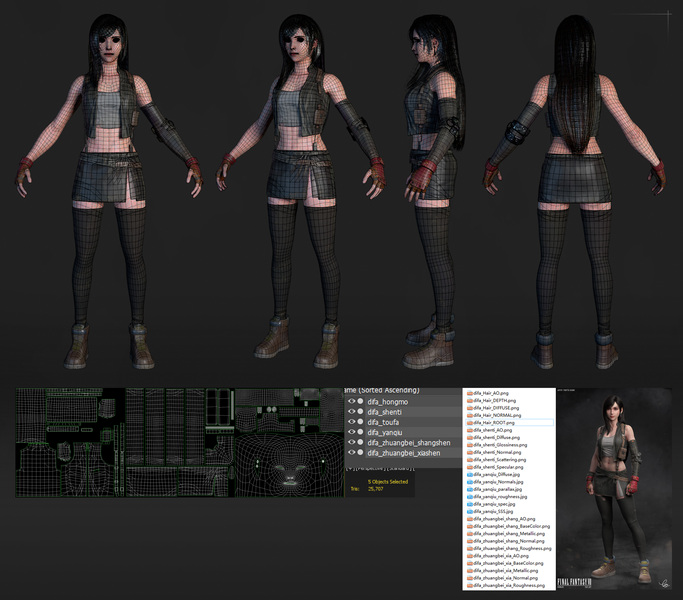Click the round geometry icon beside difa_hongmo
The width and height of the screenshot is (683, 600).
pos(360,401)
